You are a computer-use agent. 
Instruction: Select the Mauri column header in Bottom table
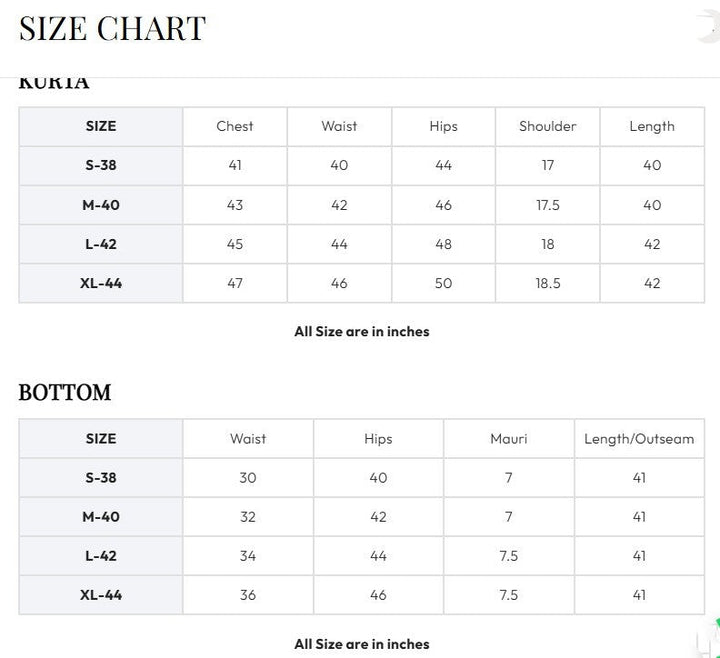click(509, 439)
